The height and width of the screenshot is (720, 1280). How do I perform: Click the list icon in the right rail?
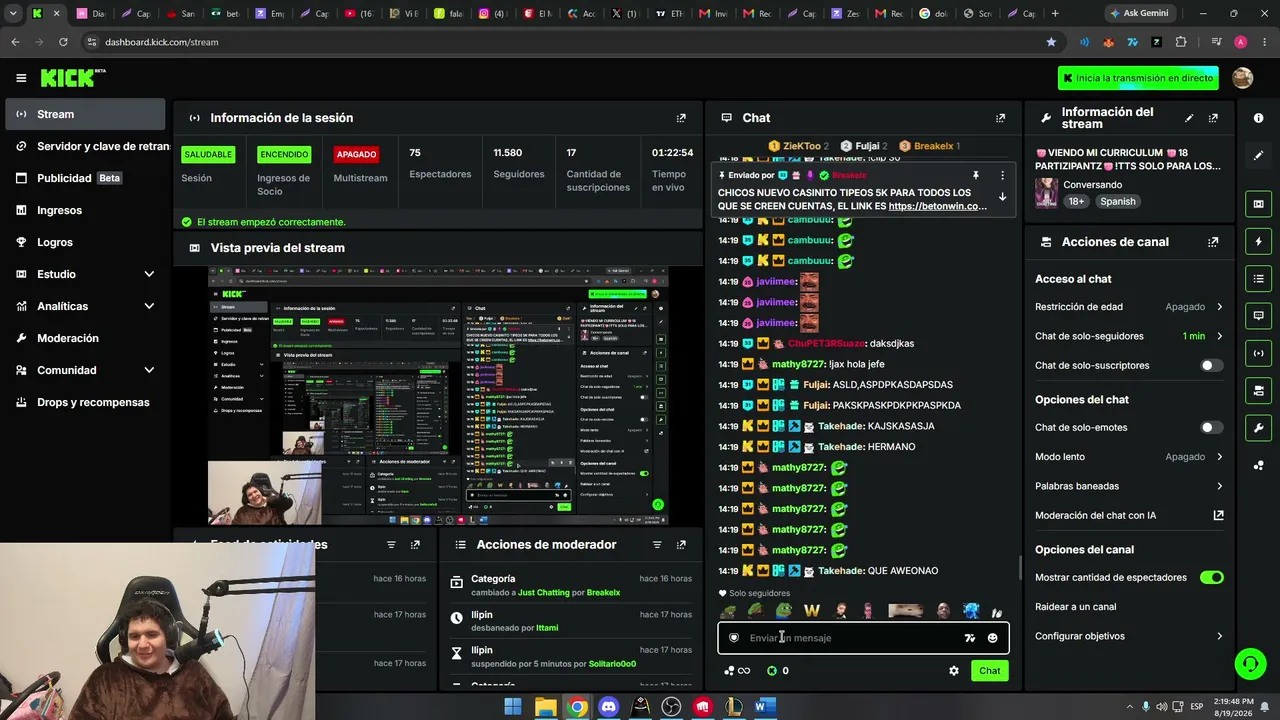(x=1258, y=278)
